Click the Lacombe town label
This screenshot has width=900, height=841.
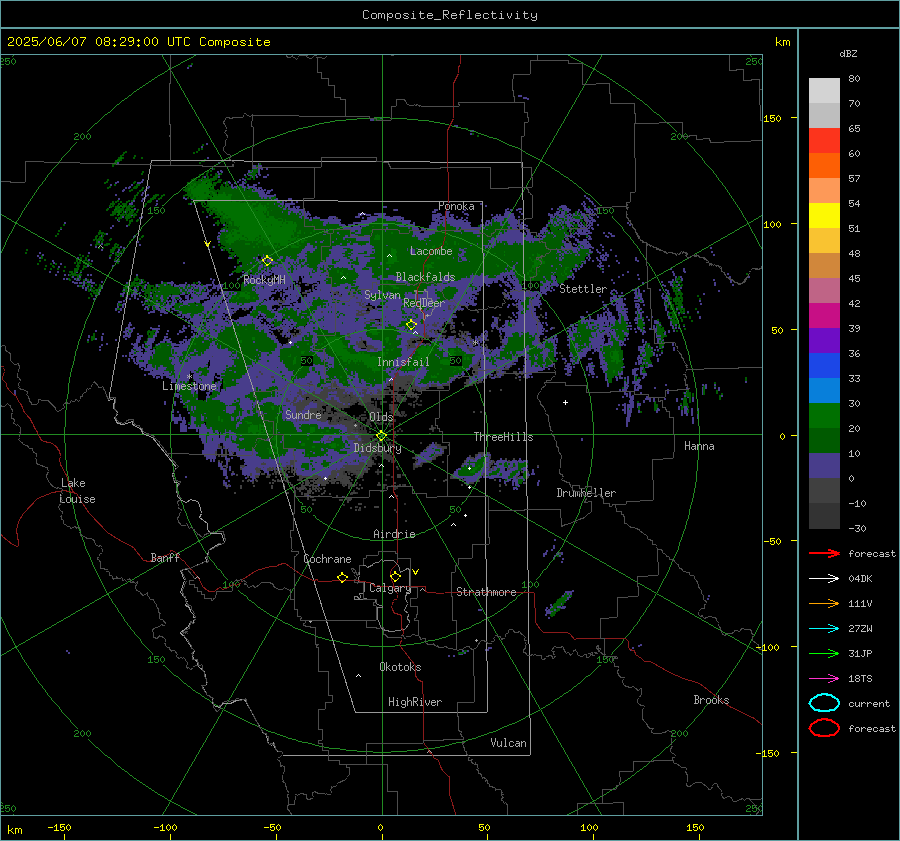[x=431, y=251]
